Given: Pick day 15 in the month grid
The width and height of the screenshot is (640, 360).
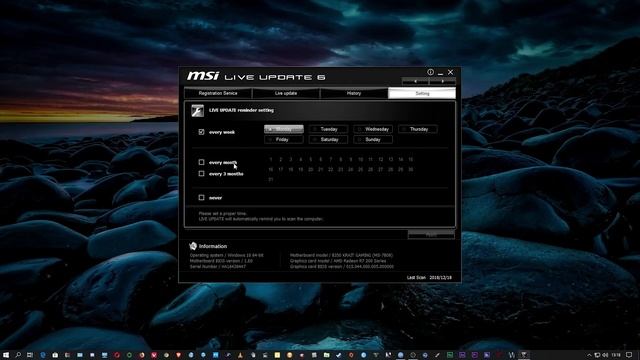Looking at the screenshot, I should [411, 159].
